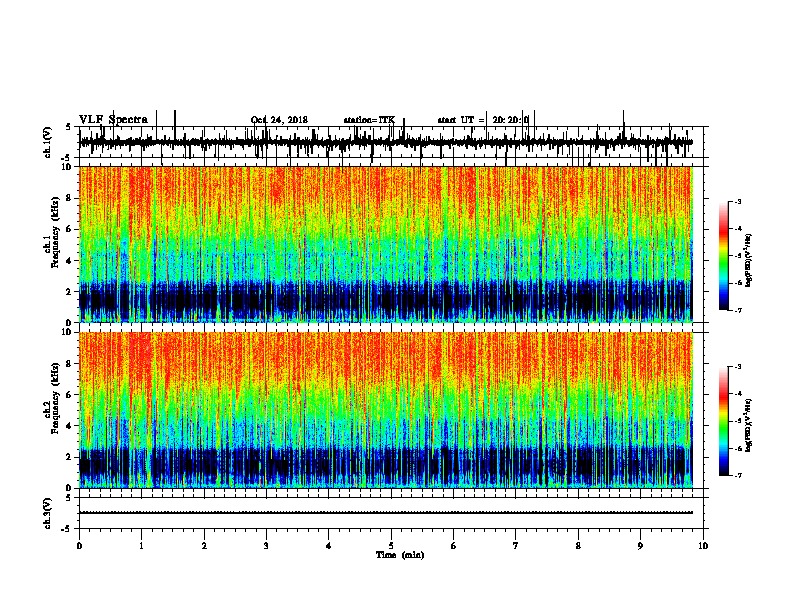Click the -3 value on ch.1 colorbar

tap(737, 201)
